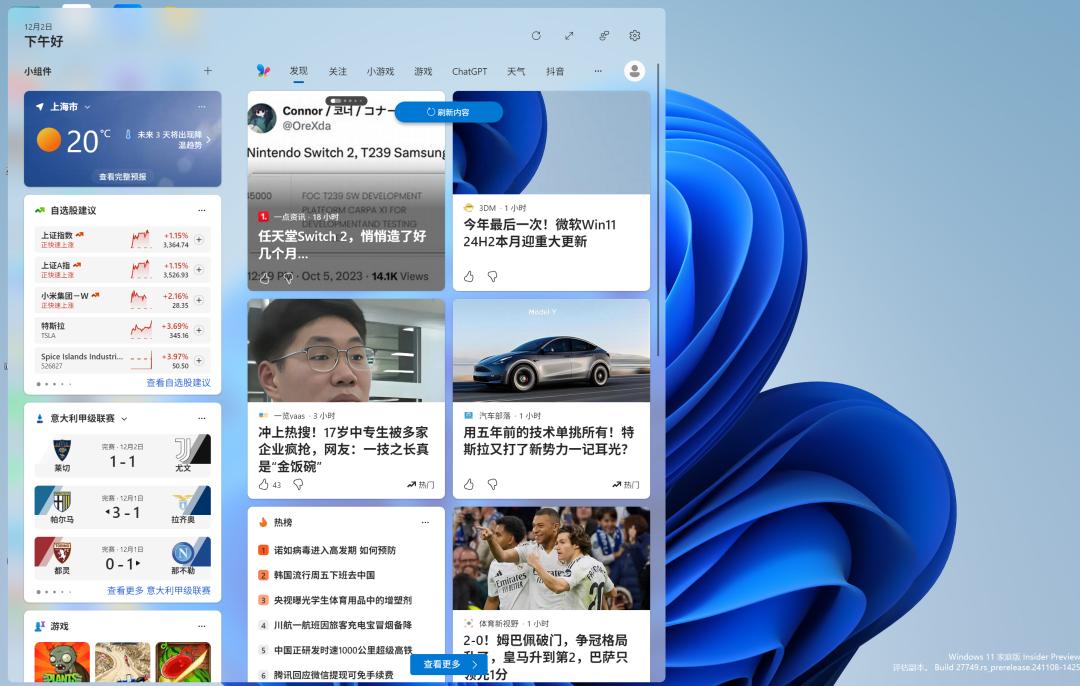Add 上证A指 to watchlist
The image size is (1080, 686).
point(199,270)
